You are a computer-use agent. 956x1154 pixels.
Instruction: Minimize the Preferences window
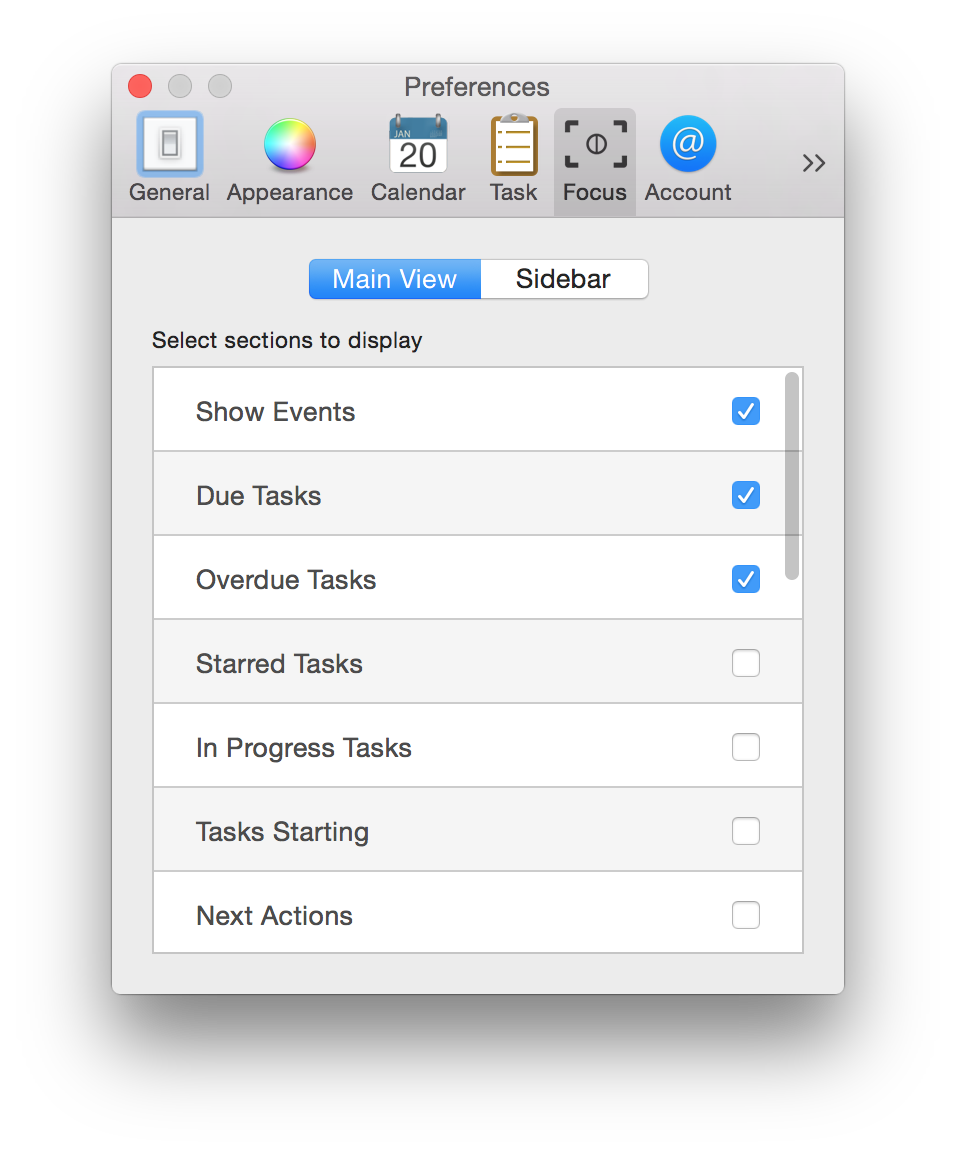pos(180,87)
